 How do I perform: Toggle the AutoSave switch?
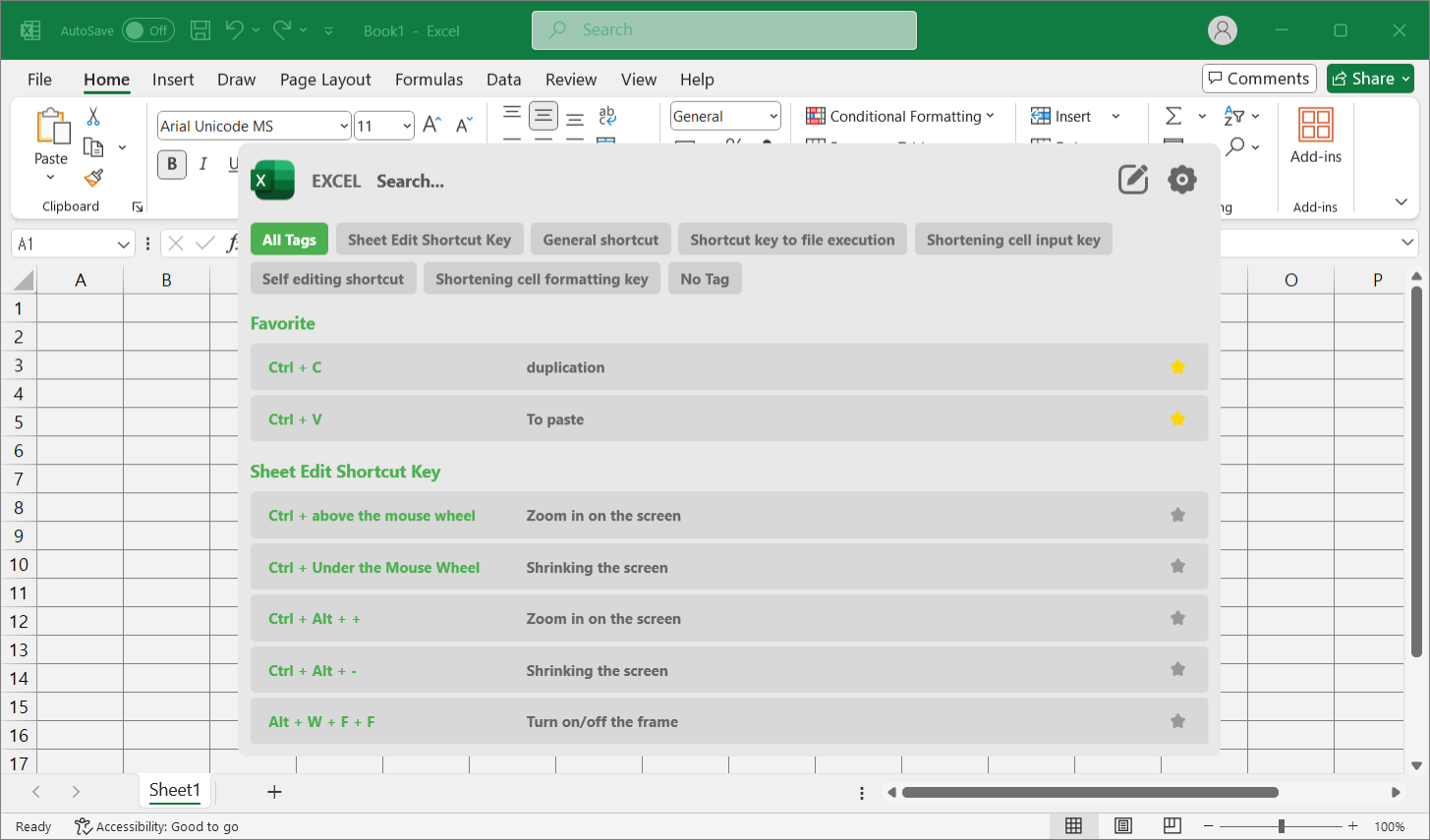(148, 30)
